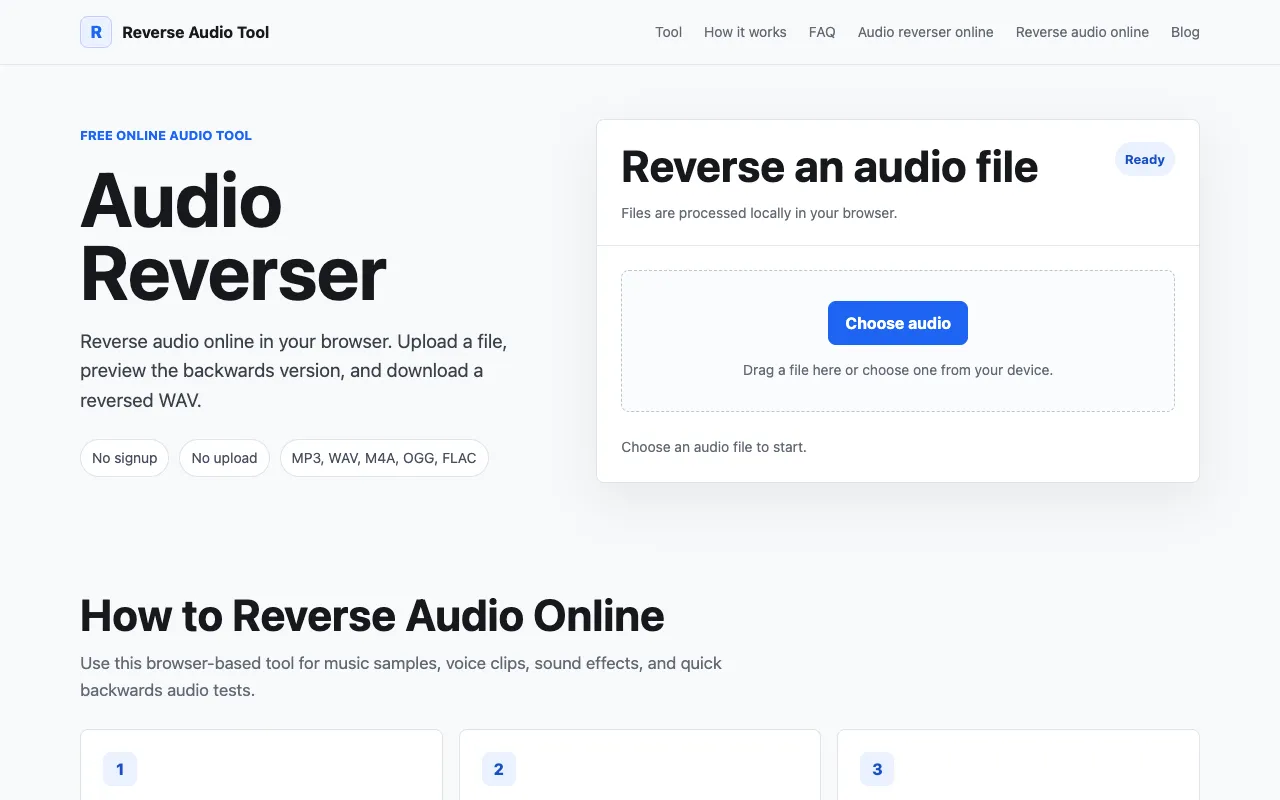
Task: Click the Ready status badge
Action: click(1145, 159)
